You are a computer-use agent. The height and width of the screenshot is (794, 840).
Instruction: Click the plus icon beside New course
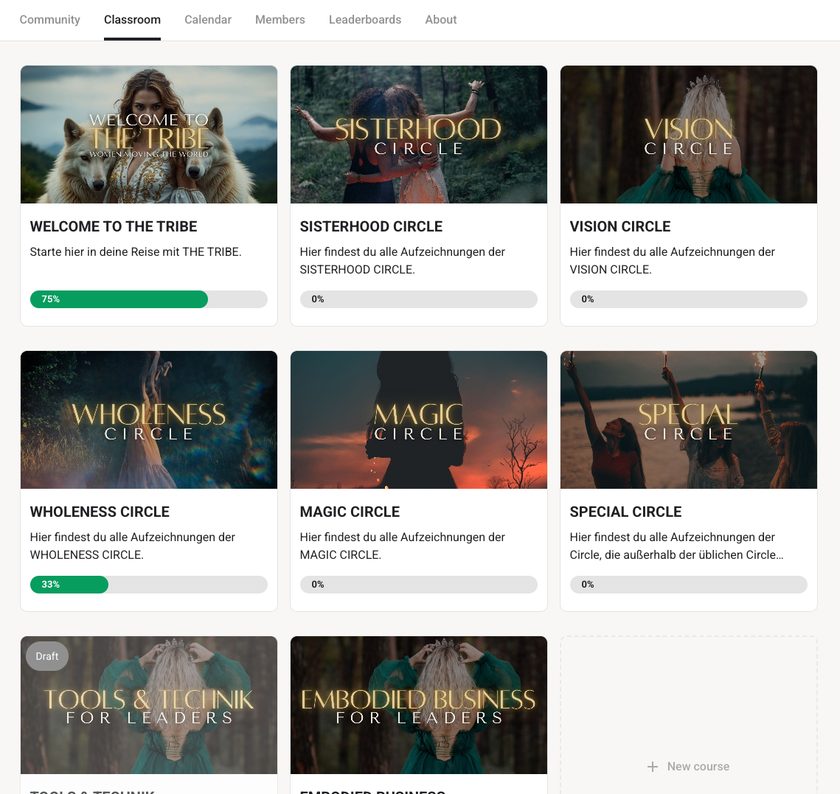pos(652,767)
